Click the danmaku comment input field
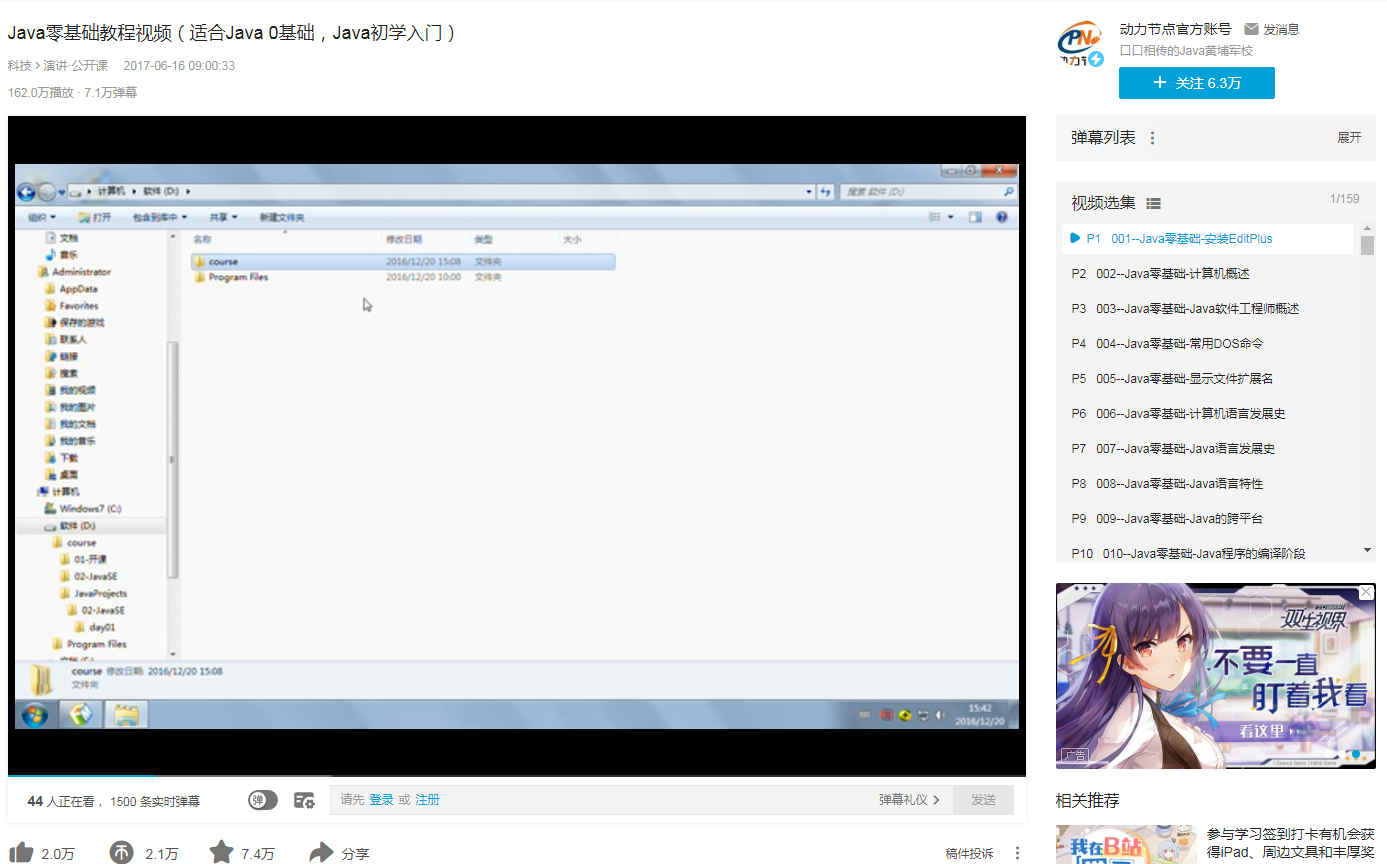 (x=600, y=800)
